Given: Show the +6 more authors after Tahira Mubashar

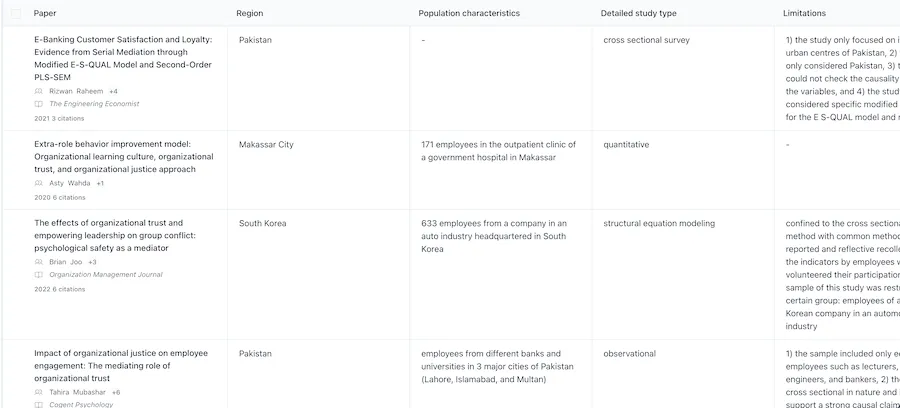Looking at the screenshot, I should [x=116, y=393].
